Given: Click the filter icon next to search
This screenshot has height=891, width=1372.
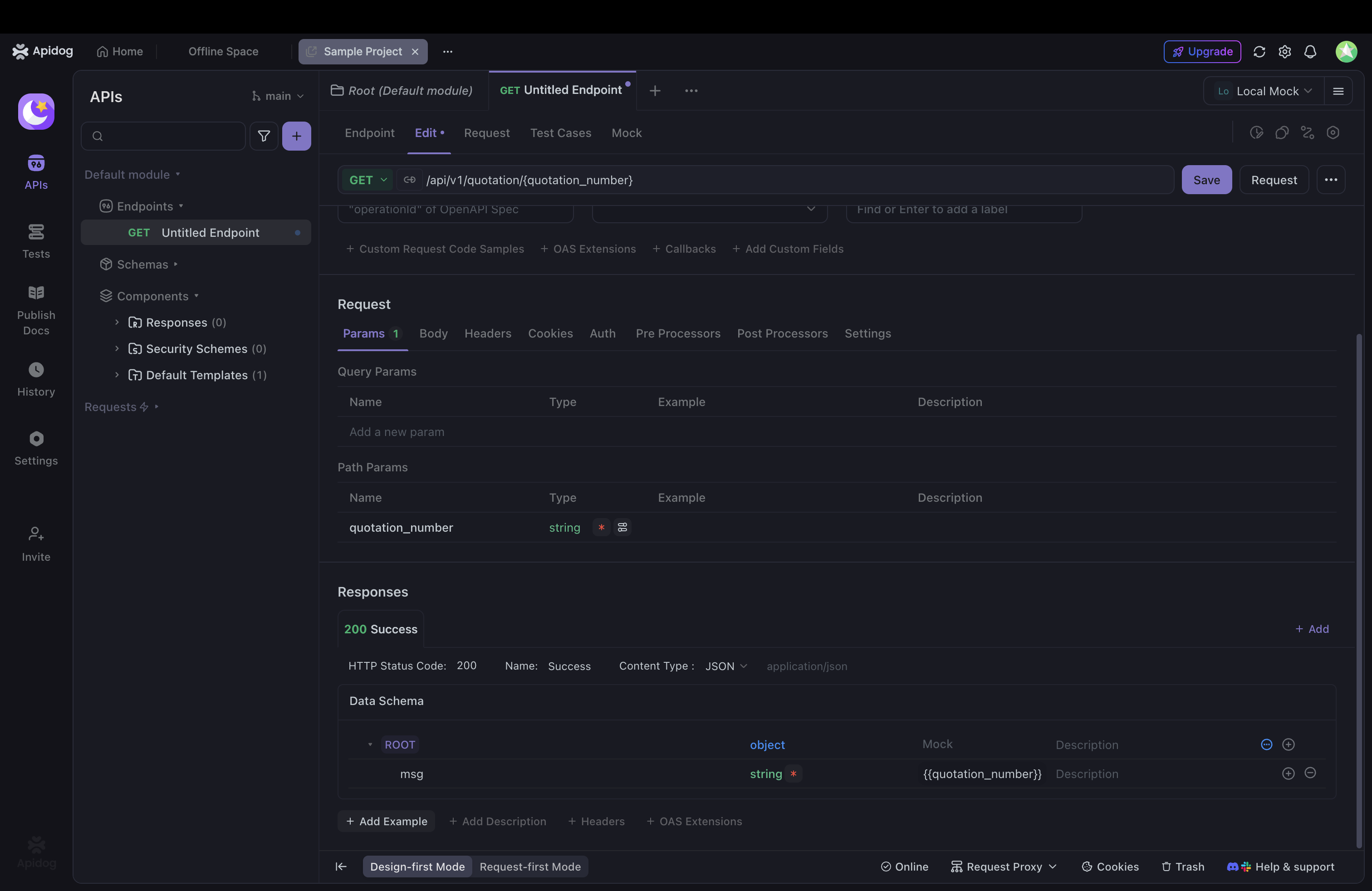Looking at the screenshot, I should coord(264,136).
